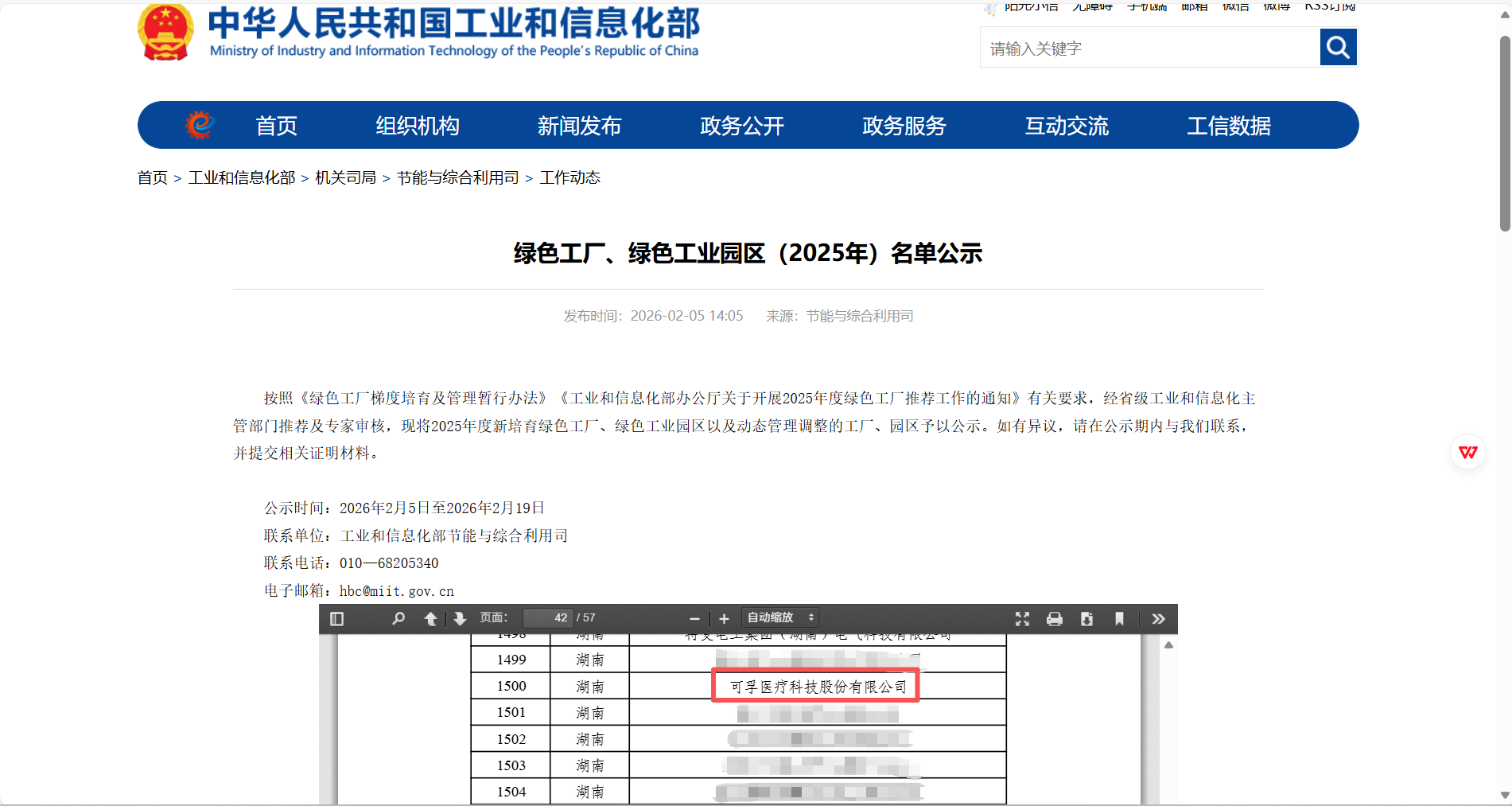Screen dimensions: 1512x806
Task: Open the PDF search tool
Action: [398, 617]
